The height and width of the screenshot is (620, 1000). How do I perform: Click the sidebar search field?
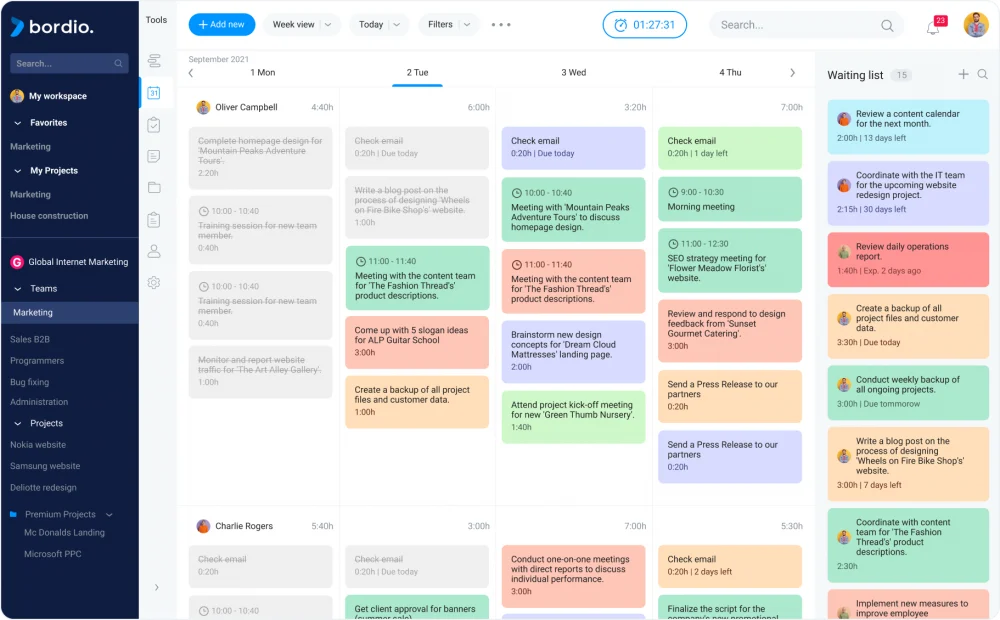[x=69, y=64]
